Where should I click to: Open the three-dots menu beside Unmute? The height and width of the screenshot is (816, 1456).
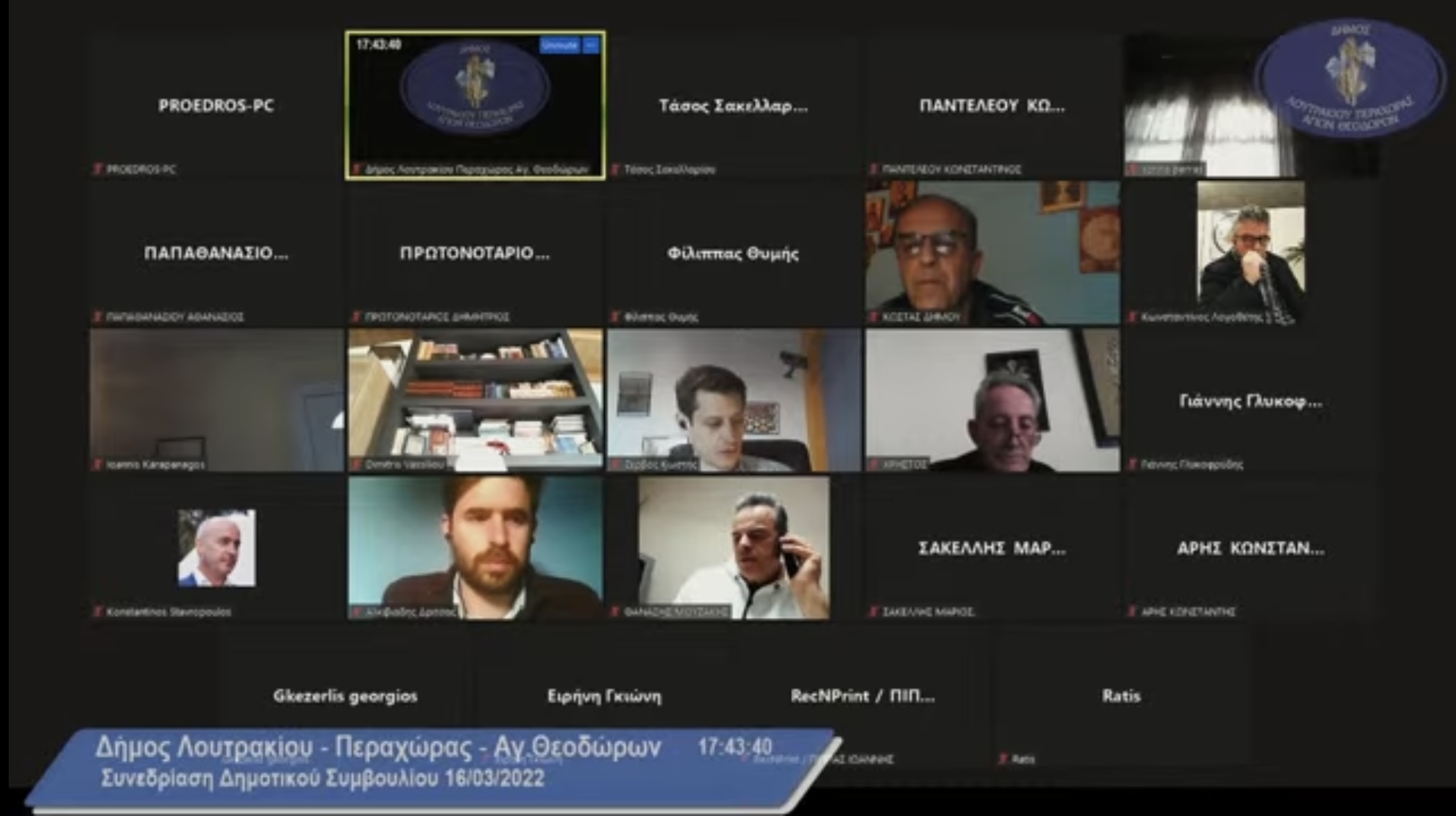click(591, 45)
